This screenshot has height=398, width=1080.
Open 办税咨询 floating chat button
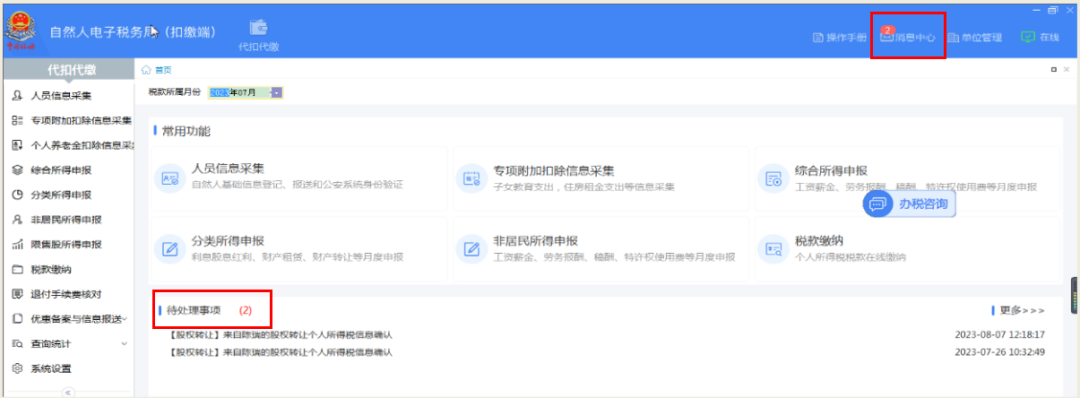(909, 205)
